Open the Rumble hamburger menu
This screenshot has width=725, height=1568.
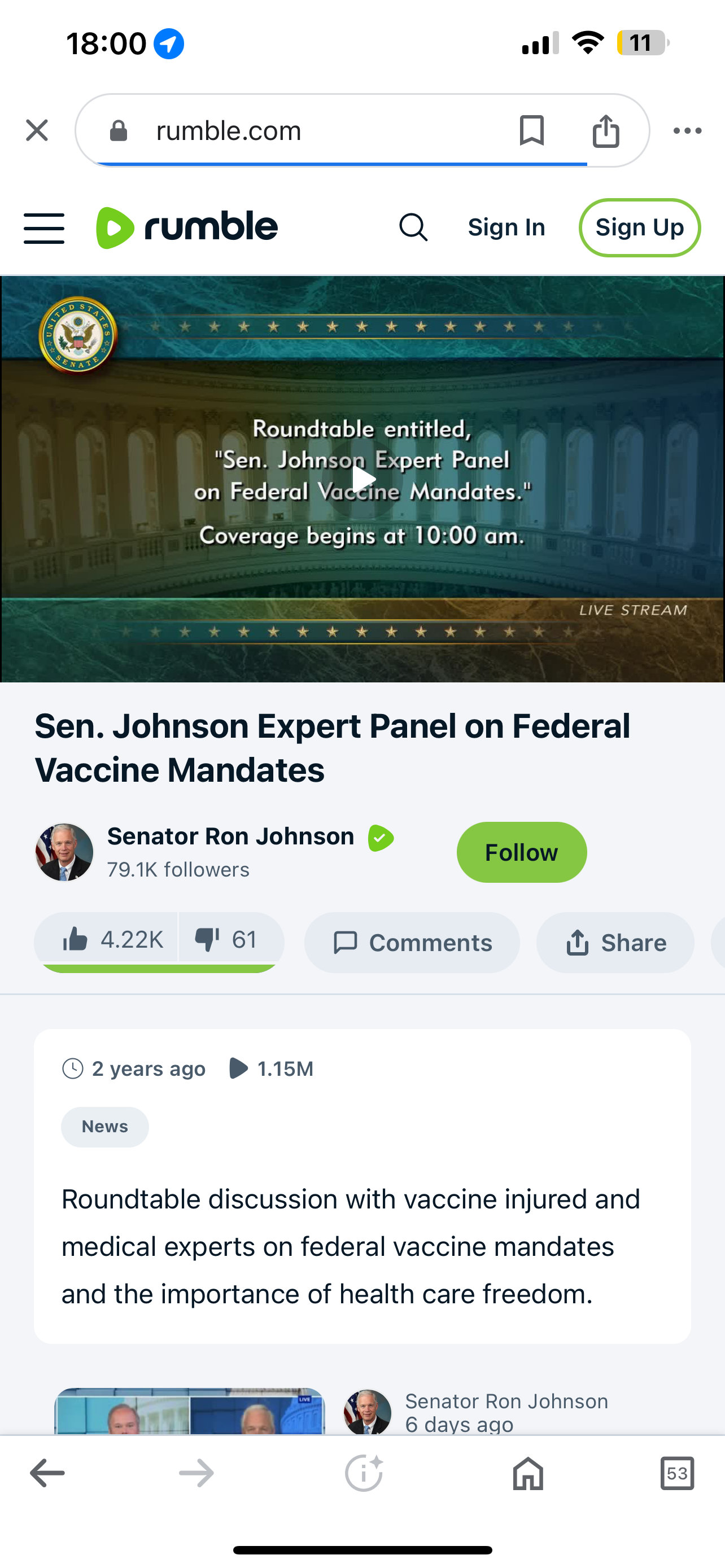coord(44,228)
